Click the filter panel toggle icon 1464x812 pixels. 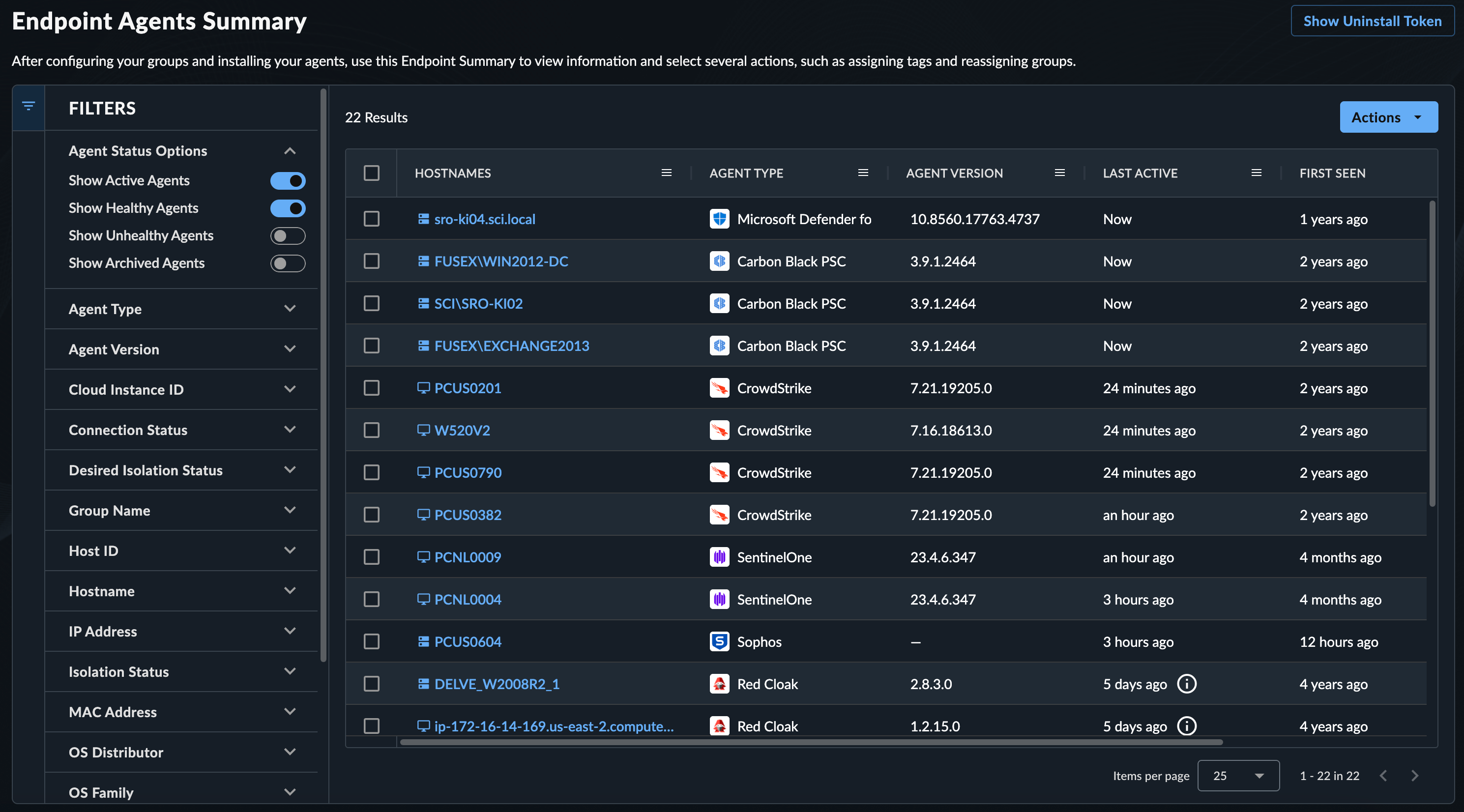pos(29,106)
